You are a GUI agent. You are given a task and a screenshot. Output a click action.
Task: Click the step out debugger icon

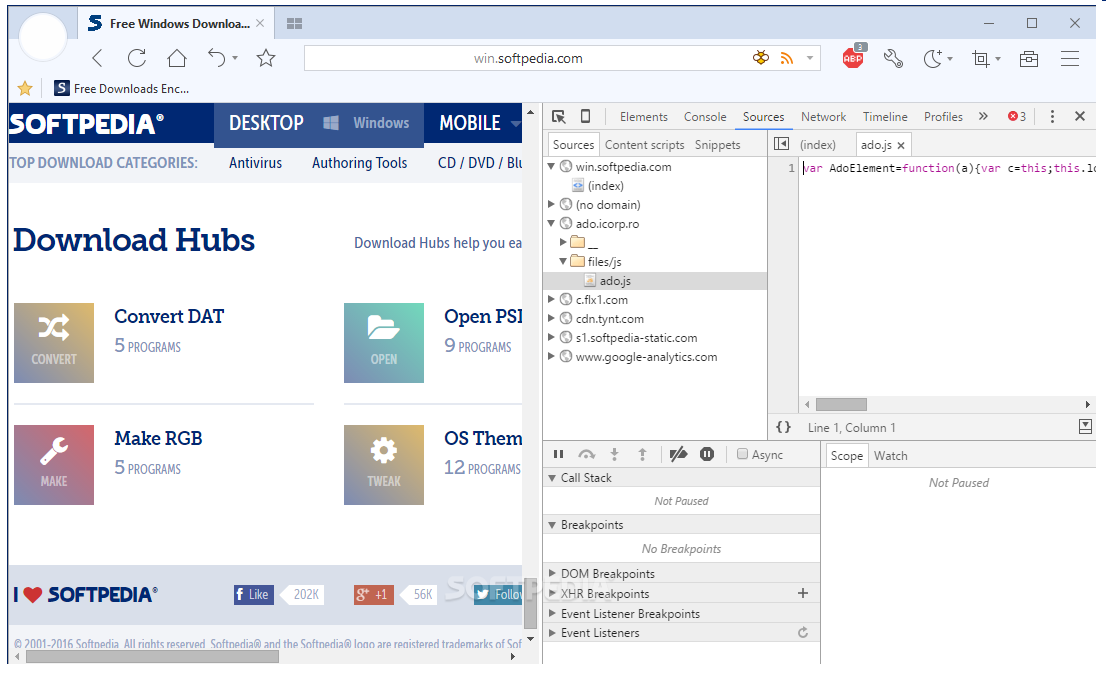642,454
